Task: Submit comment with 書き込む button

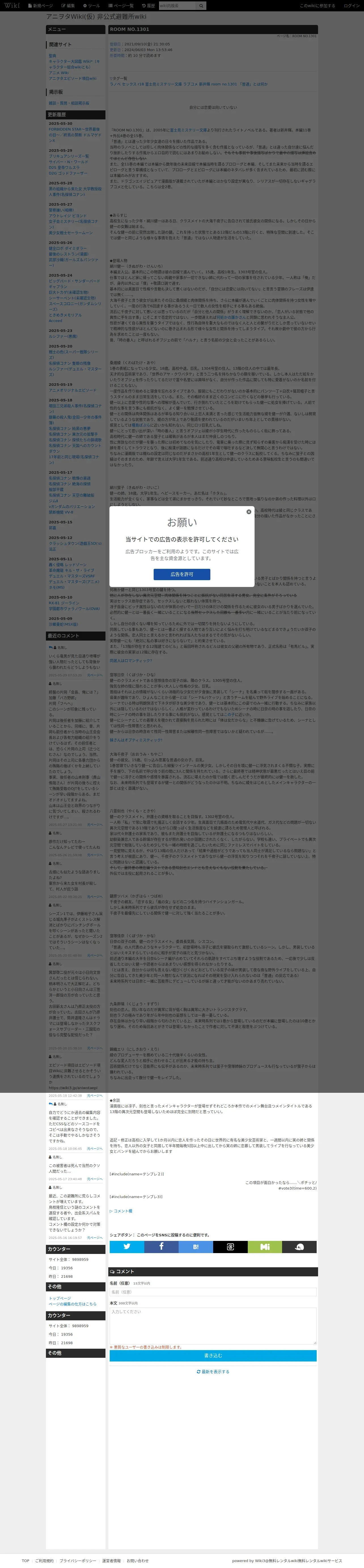Action: (x=213, y=1356)
